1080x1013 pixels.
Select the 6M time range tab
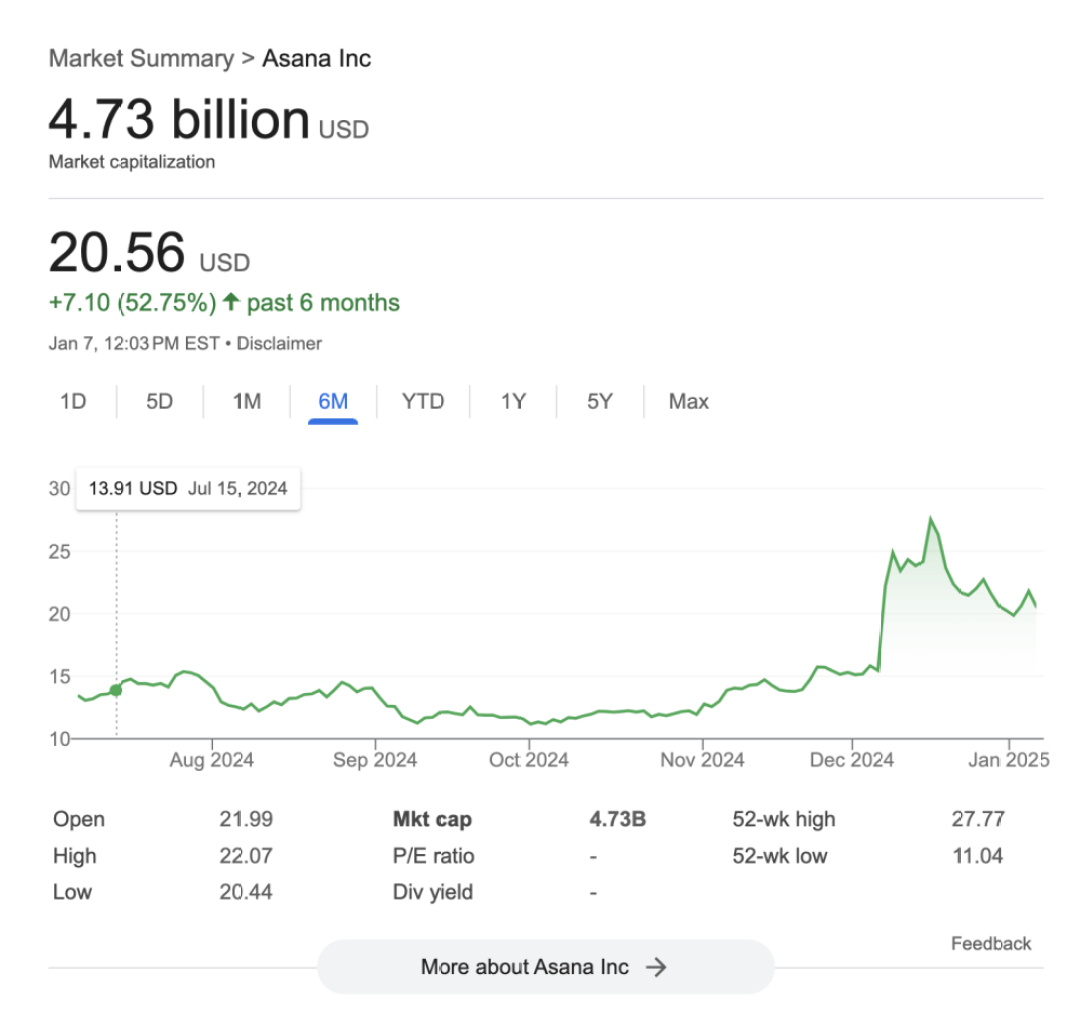click(333, 401)
